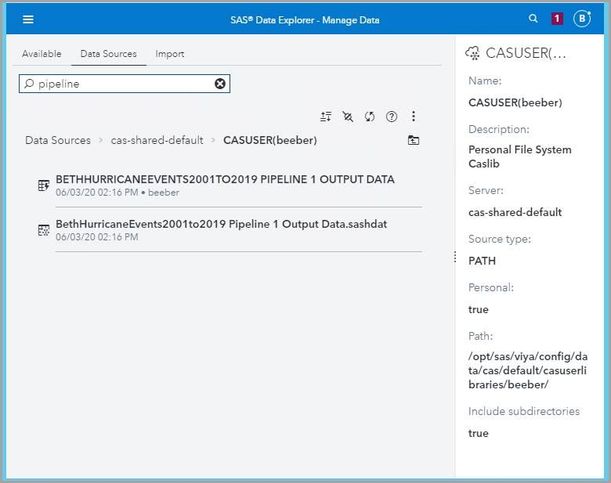This screenshot has height=483, width=611.
Task: Click the sort order icon
Action: (x=326, y=116)
